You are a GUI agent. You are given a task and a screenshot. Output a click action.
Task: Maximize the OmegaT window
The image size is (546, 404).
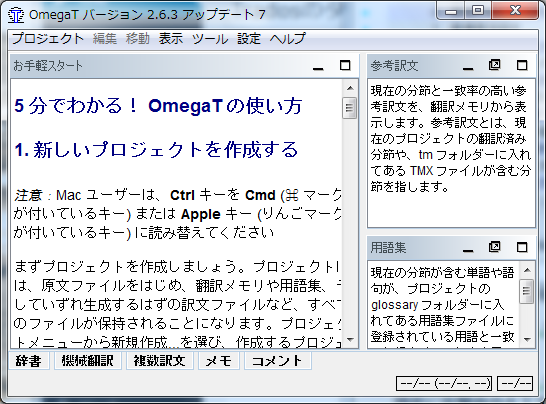[478, 10]
